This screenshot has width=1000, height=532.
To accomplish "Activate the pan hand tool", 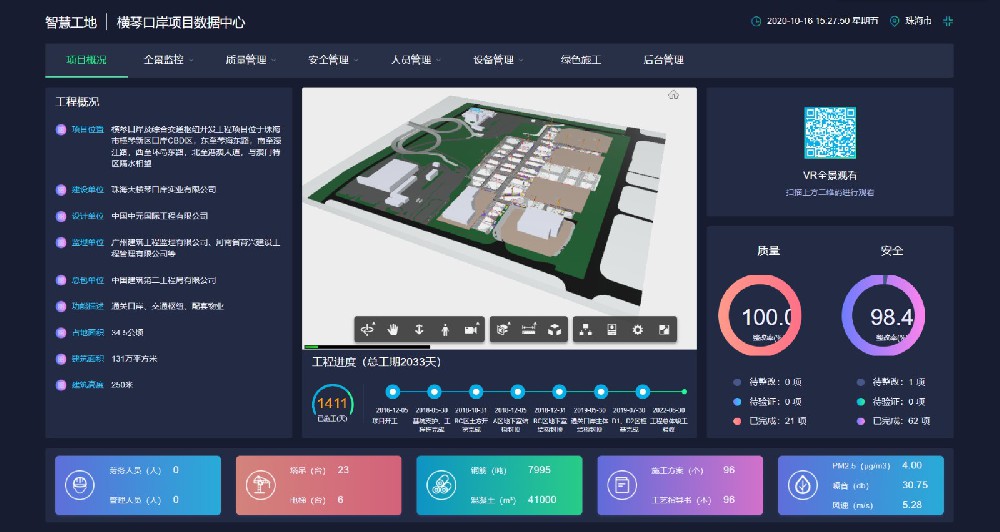I will tap(393, 329).
